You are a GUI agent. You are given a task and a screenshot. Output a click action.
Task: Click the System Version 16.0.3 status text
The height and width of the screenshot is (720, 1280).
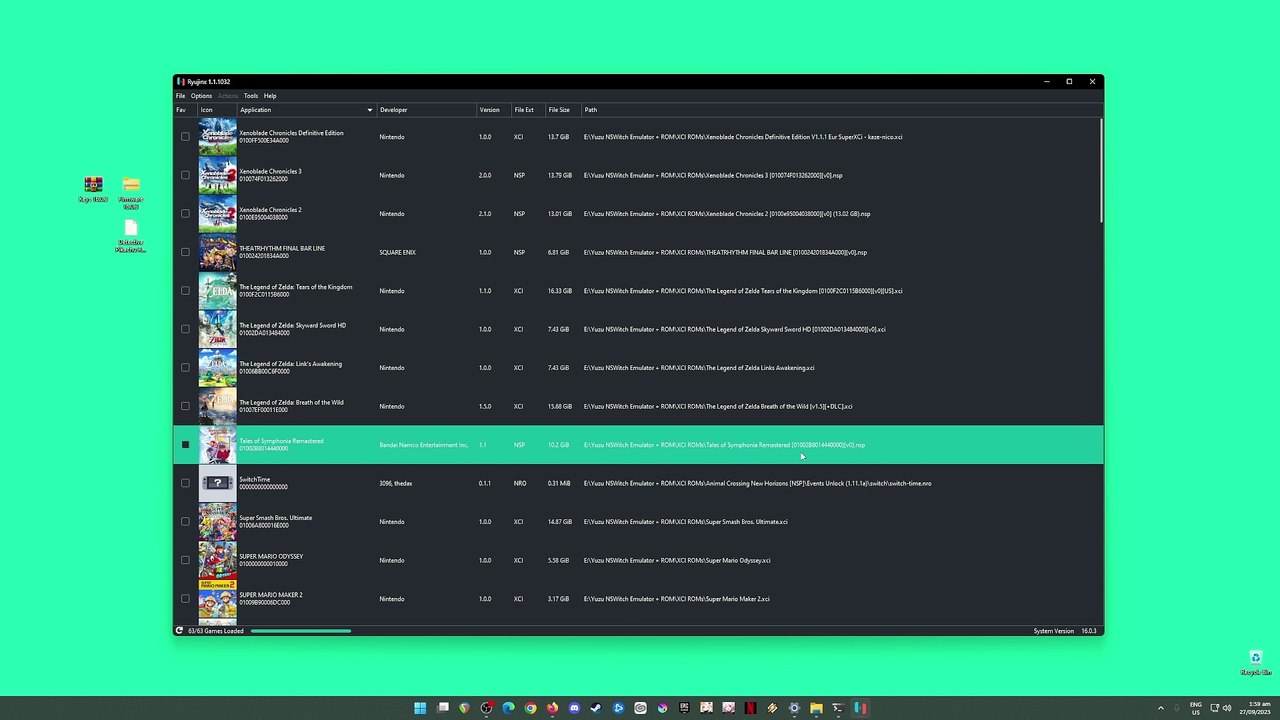click(x=1065, y=631)
